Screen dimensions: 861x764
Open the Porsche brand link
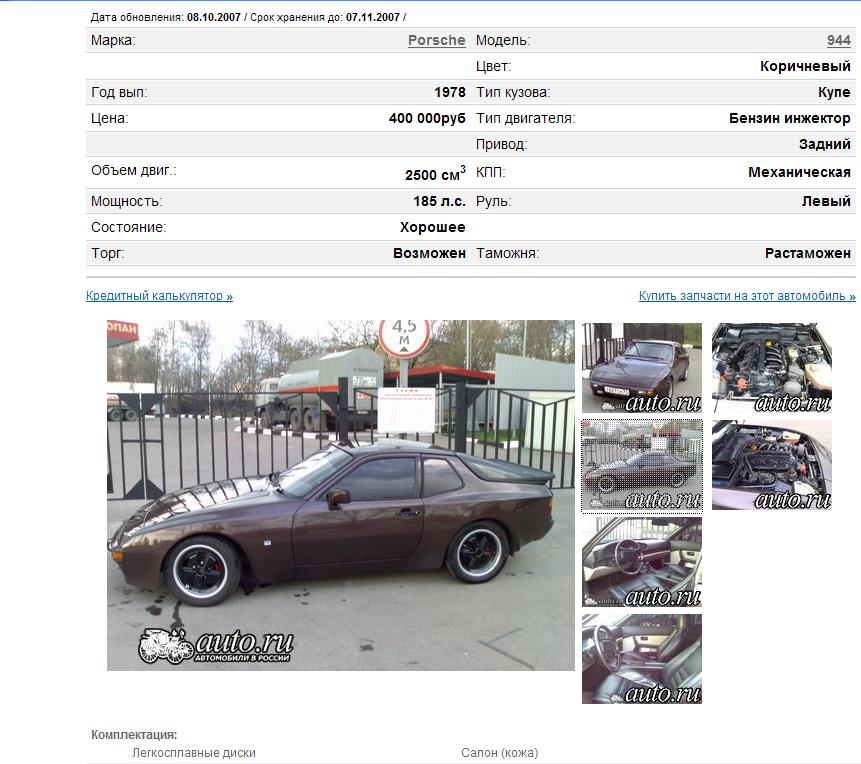pos(437,41)
